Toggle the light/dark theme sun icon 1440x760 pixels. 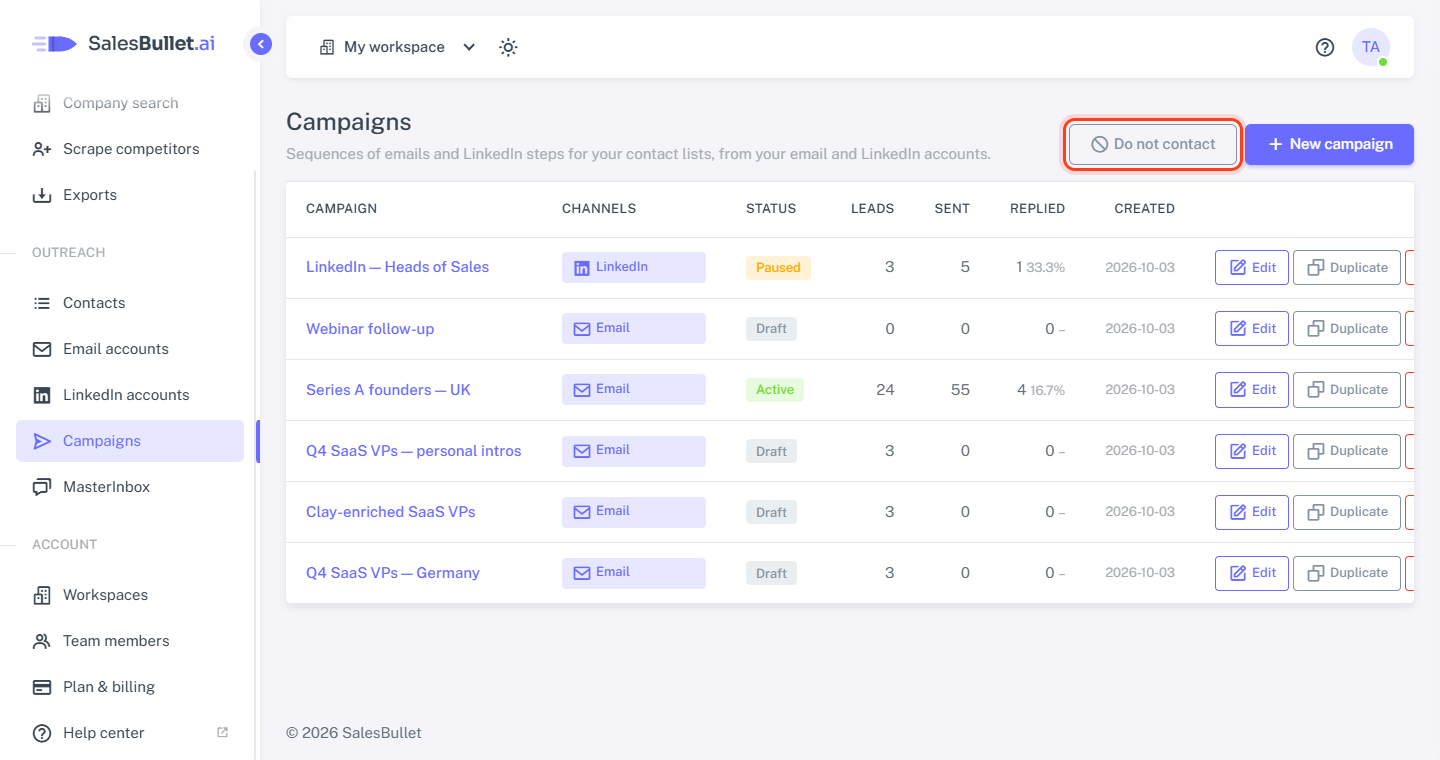coord(508,47)
